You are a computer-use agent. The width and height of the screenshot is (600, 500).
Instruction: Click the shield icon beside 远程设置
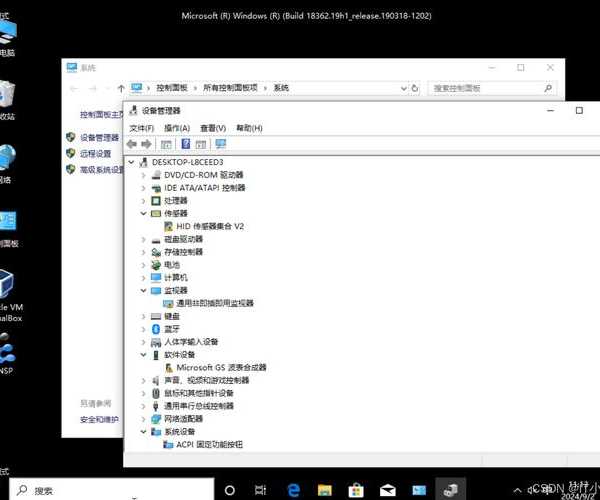click(70, 153)
